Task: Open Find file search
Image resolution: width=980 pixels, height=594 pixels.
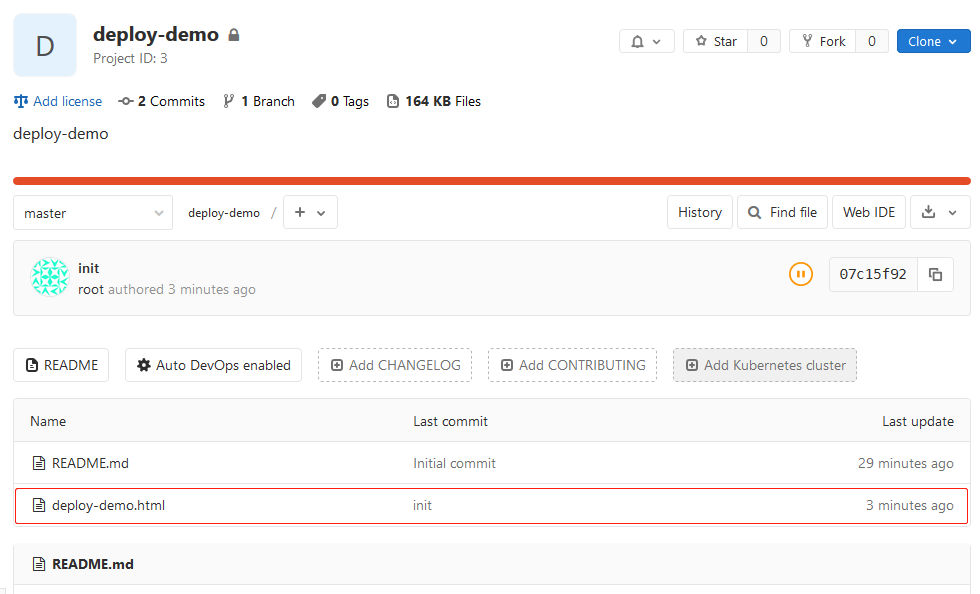Action: pyautogui.click(x=782, y=213)
